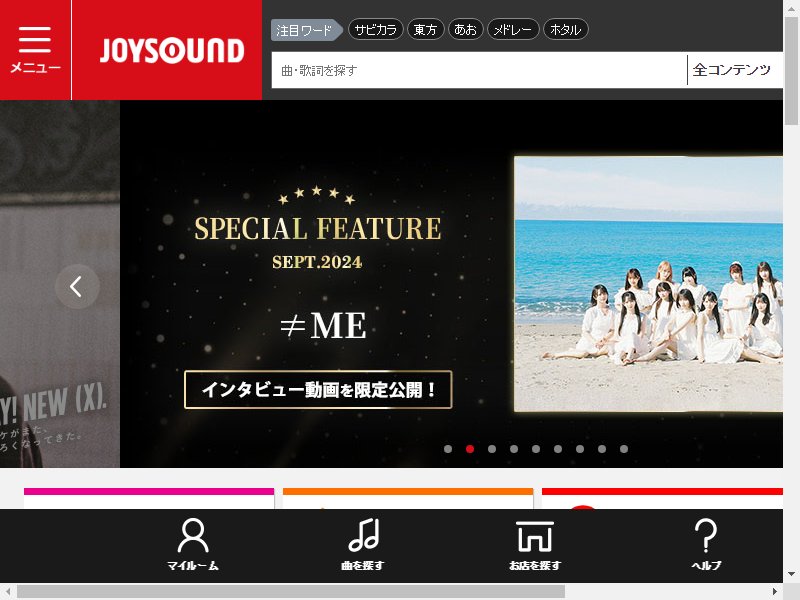Open マイルーム from the bottom bar
Viewport: 800px width, 600px height.
tap(193, 544)
